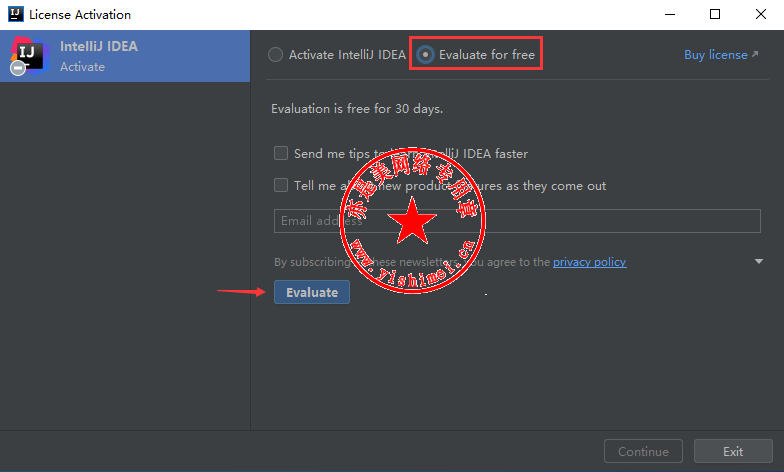The height and width of the screenshot is (472, 784).
Task: Click the IntelliJ IDEA logo in the sidebar
Action: point(28,55)
